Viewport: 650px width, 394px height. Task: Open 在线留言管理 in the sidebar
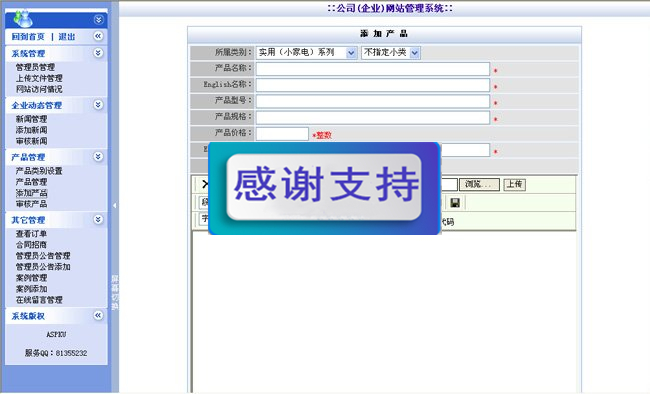pyautogui.click(x=39, y=299)
